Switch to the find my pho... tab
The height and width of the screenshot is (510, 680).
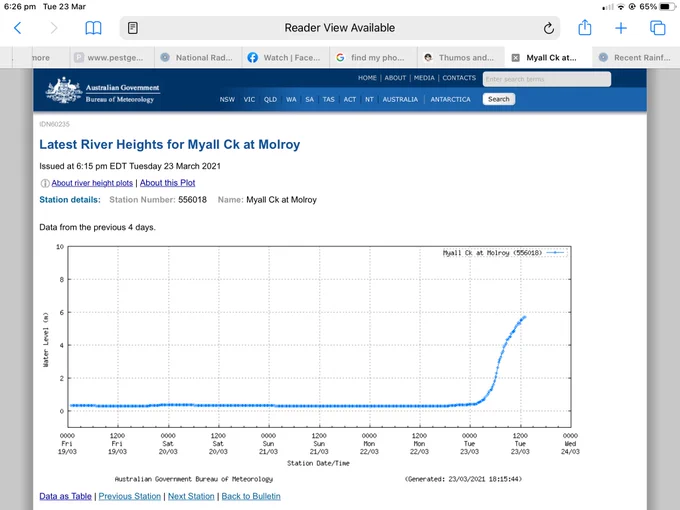pos(373,58)
